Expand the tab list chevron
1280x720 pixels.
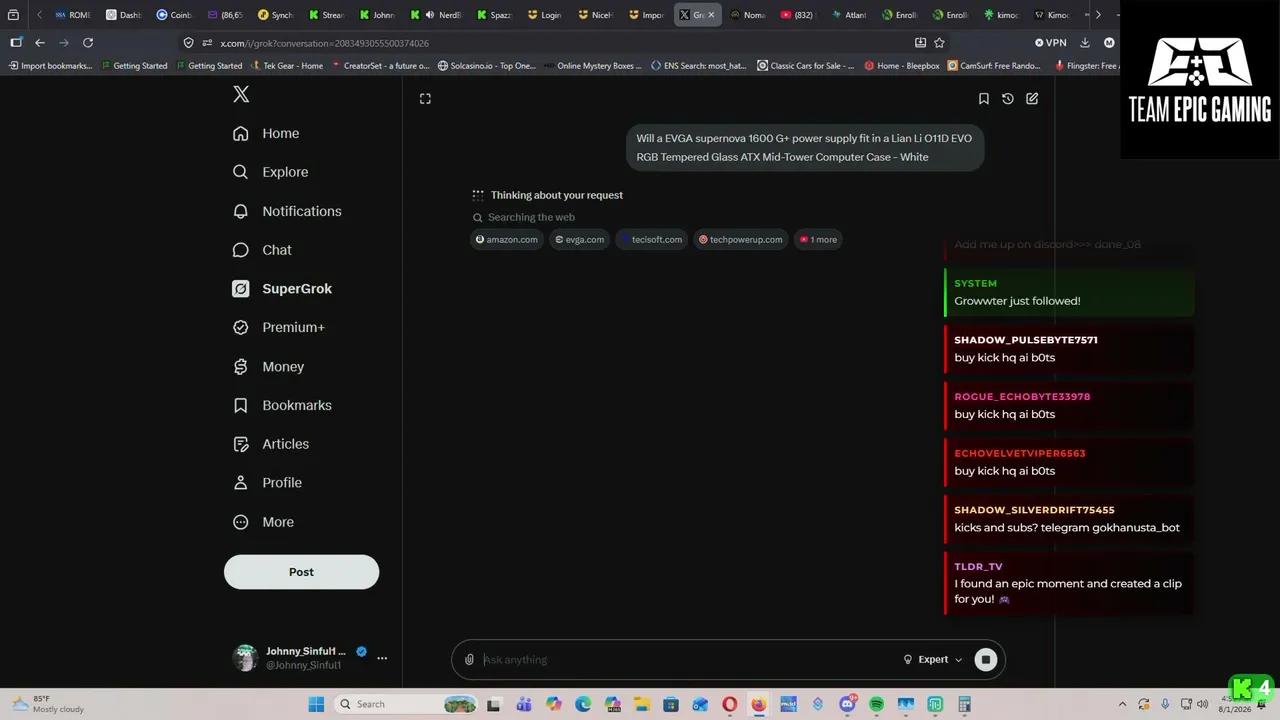(x=1098, y=15)
